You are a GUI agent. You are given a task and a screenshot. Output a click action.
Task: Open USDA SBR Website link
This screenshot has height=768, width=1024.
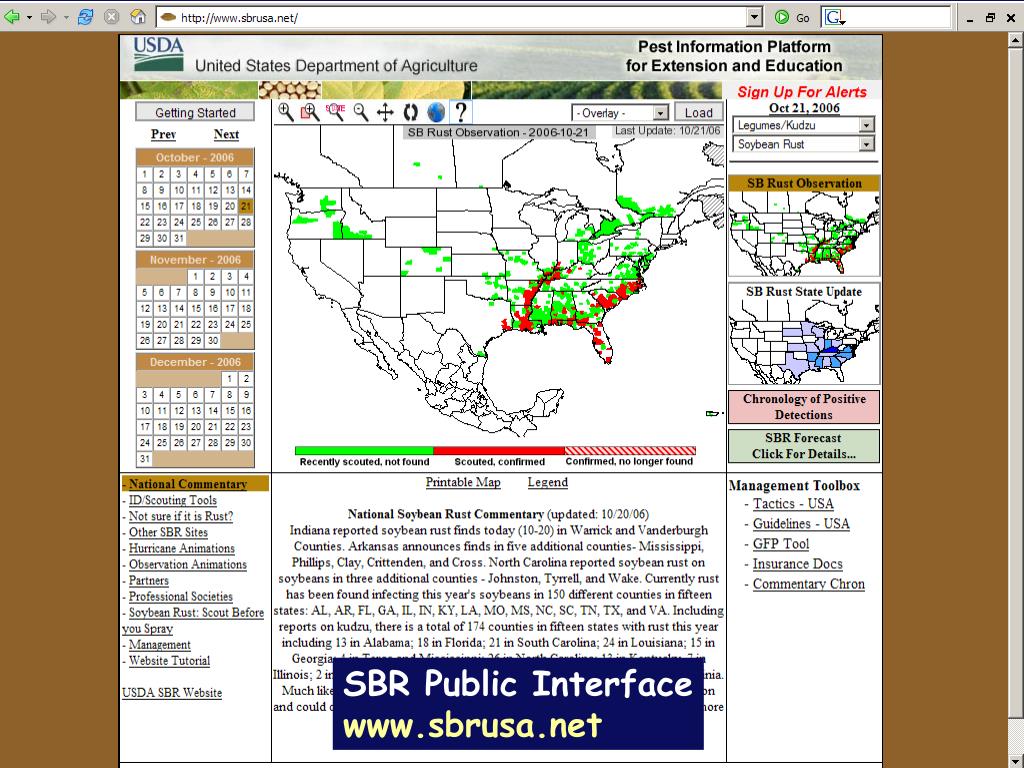pyautogui.click(x=172, y=692)
